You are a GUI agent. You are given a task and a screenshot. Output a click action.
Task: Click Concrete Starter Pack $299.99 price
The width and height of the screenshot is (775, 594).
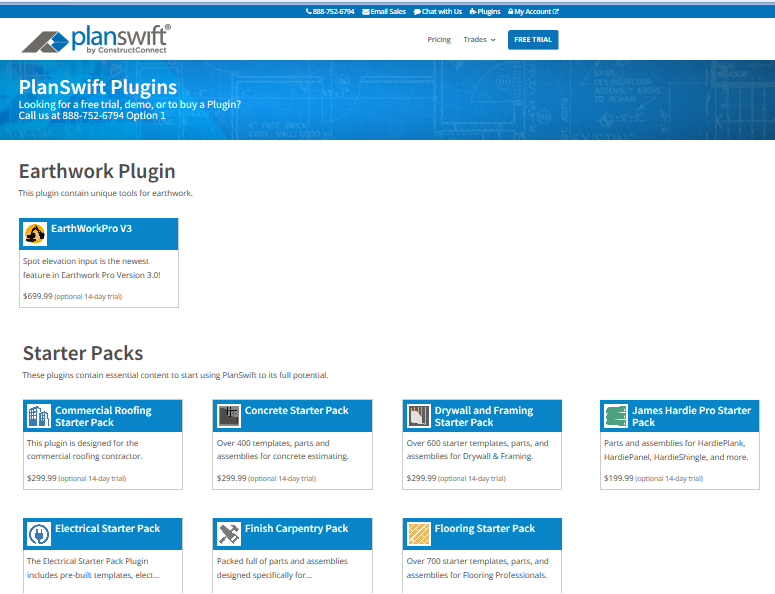pos(231,478)
